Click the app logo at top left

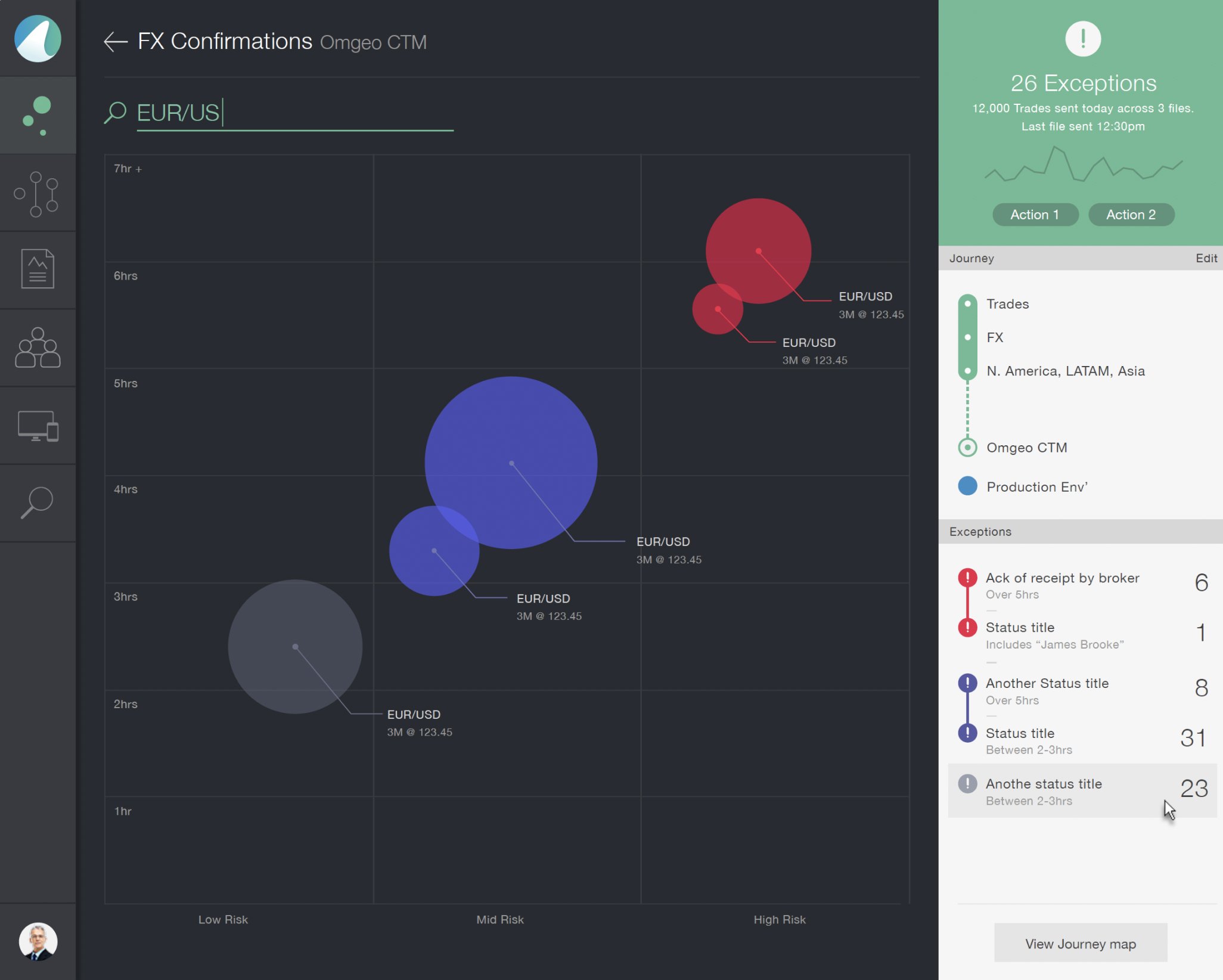pos(38,38)
